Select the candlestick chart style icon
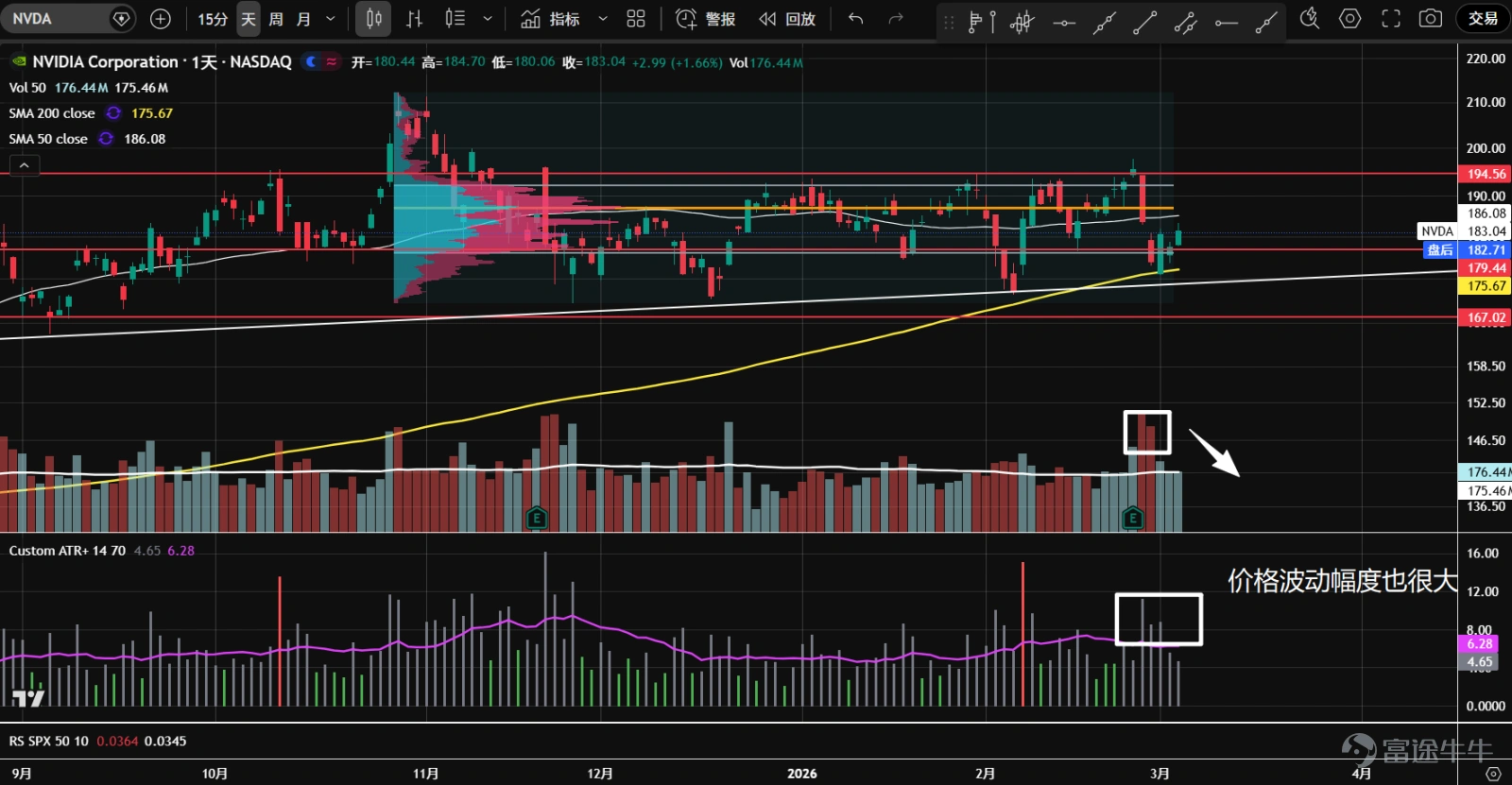The width and height of the screenshot is (1512, 785). point(374,19)
